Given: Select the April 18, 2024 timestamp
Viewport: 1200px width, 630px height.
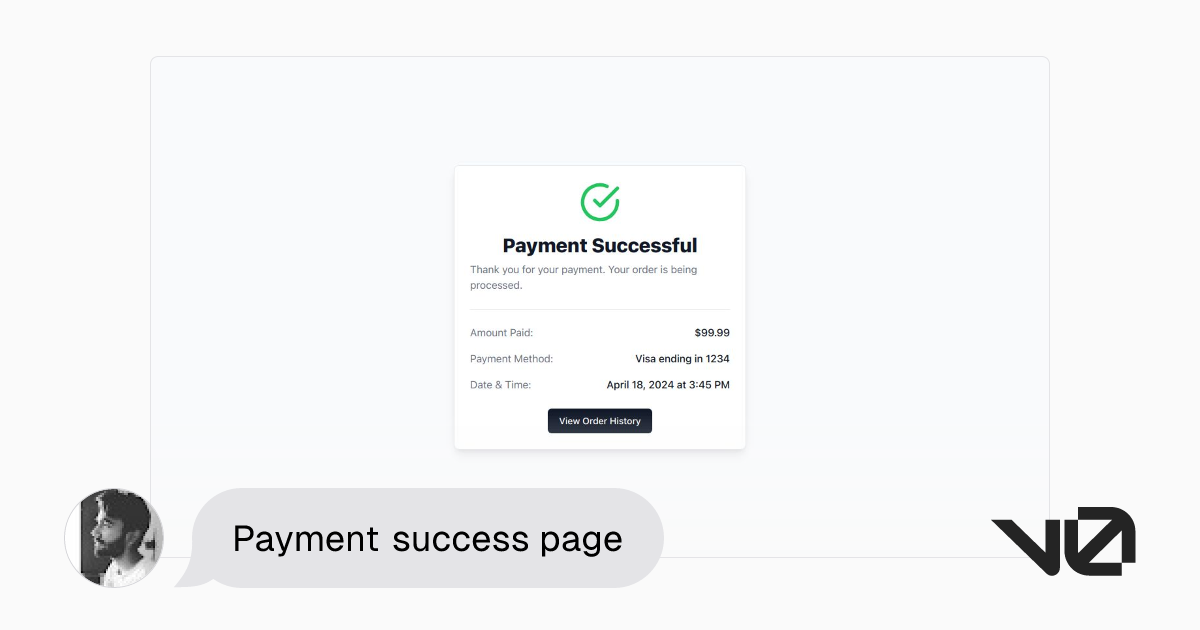Looking at the screenshot, I should [668, 384].
